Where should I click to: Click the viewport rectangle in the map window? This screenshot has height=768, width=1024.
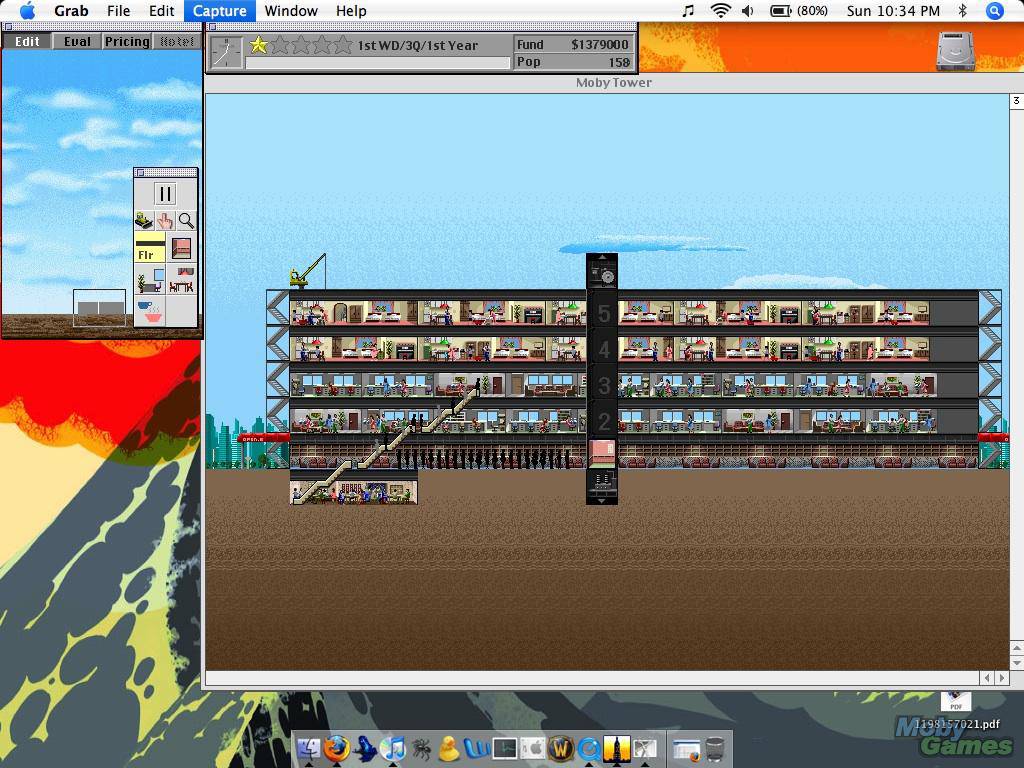[x=99, y=307]
